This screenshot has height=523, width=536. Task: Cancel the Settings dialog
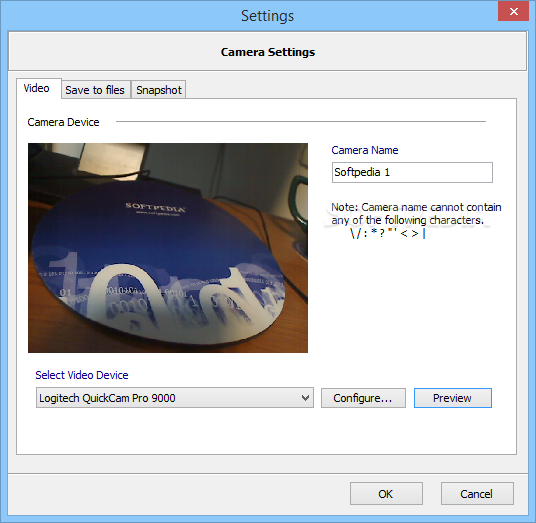pos(477,494)
